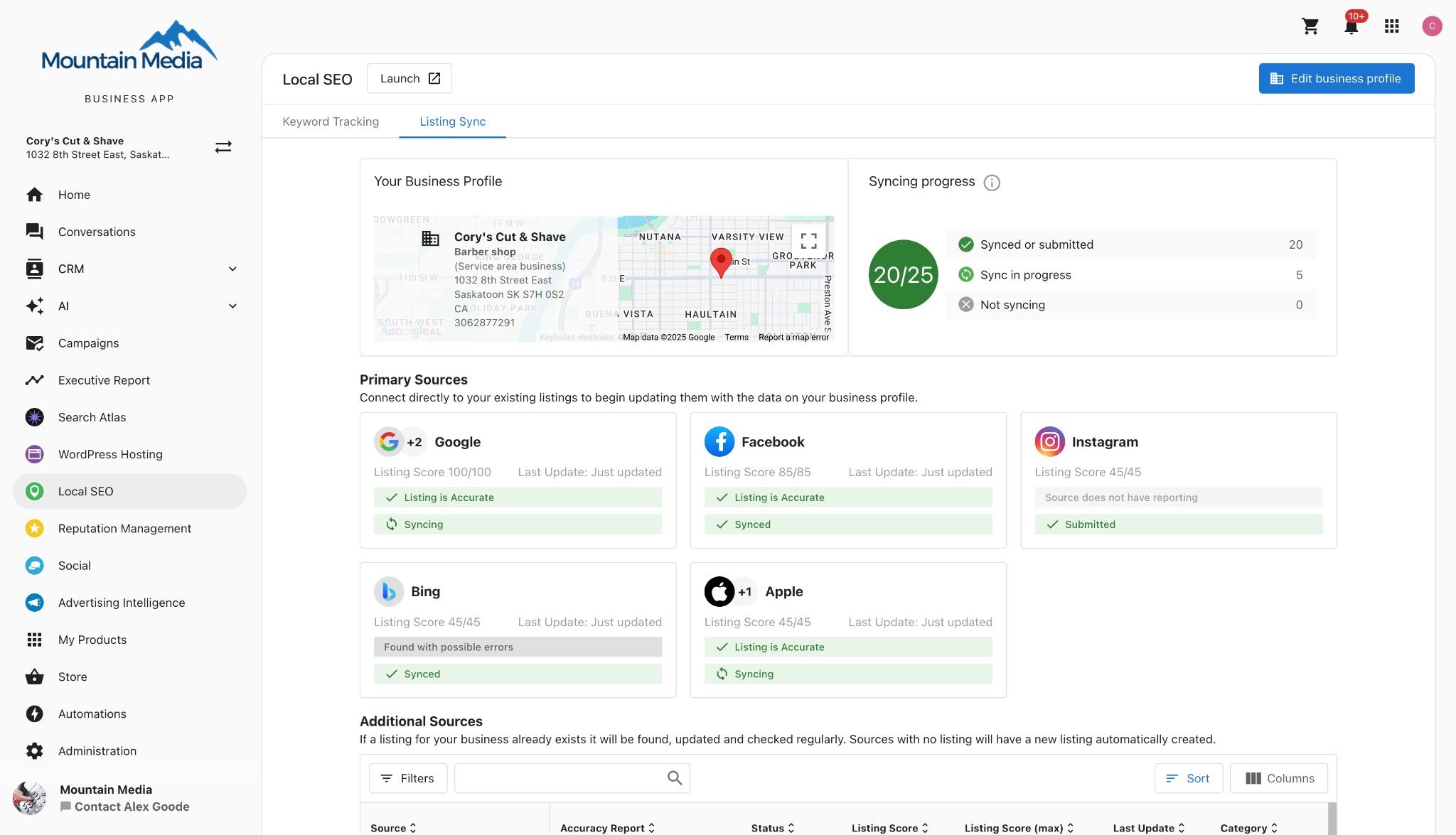
Task: Open WordPress Hosting from the sidebar
Action: [109, 454]
